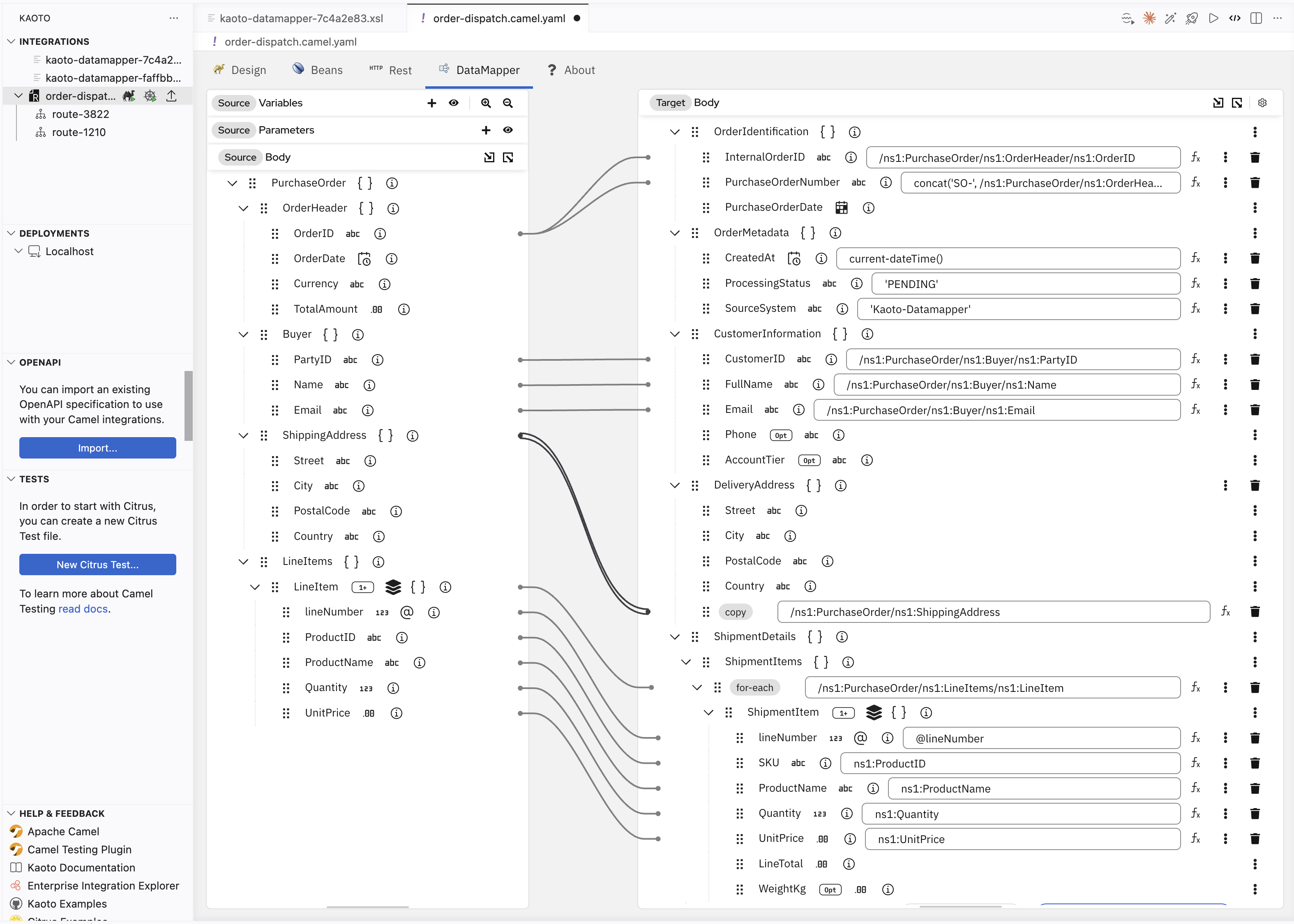The image size is (1294, 924).
Task: Open kebab menu for PurchaseOrderDate
Action: point(1255,207)
